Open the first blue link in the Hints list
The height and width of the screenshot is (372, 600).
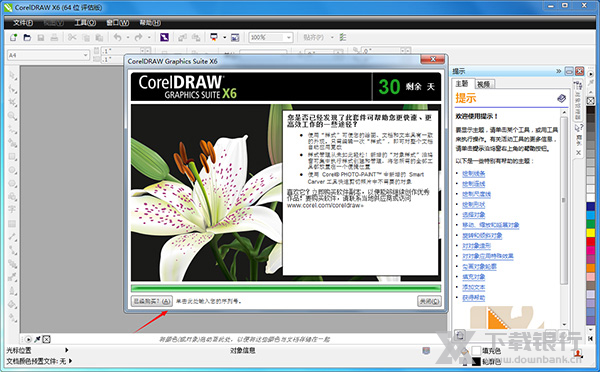473,174
